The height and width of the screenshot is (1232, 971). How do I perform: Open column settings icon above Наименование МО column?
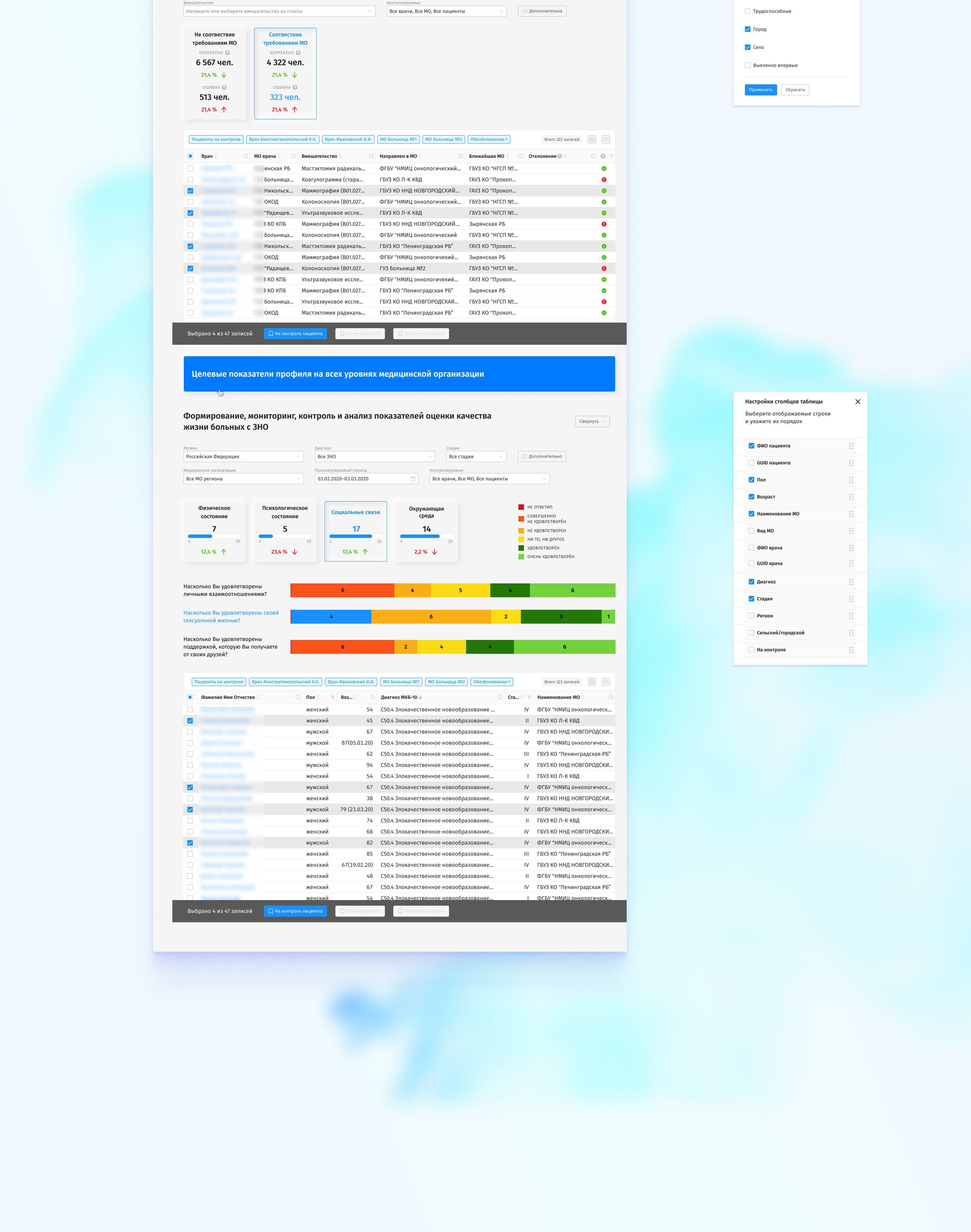[605, 682]
